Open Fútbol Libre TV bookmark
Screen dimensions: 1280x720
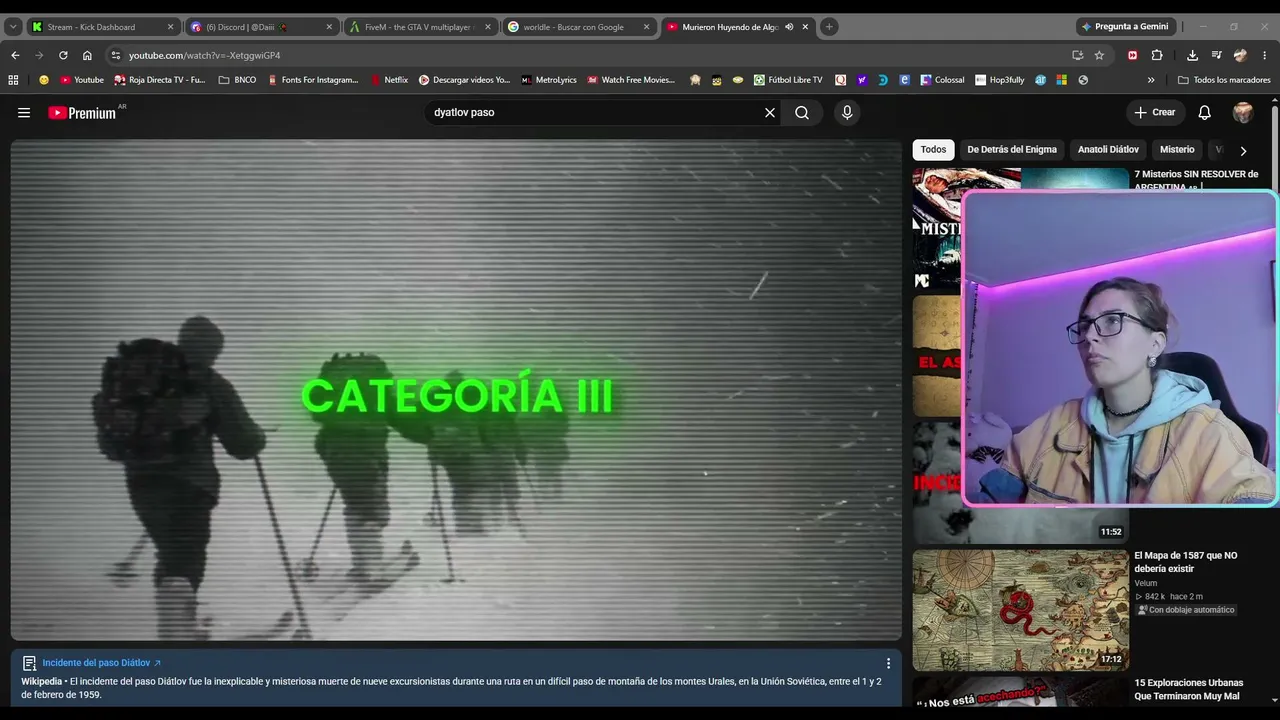click(x=788, y=80)
